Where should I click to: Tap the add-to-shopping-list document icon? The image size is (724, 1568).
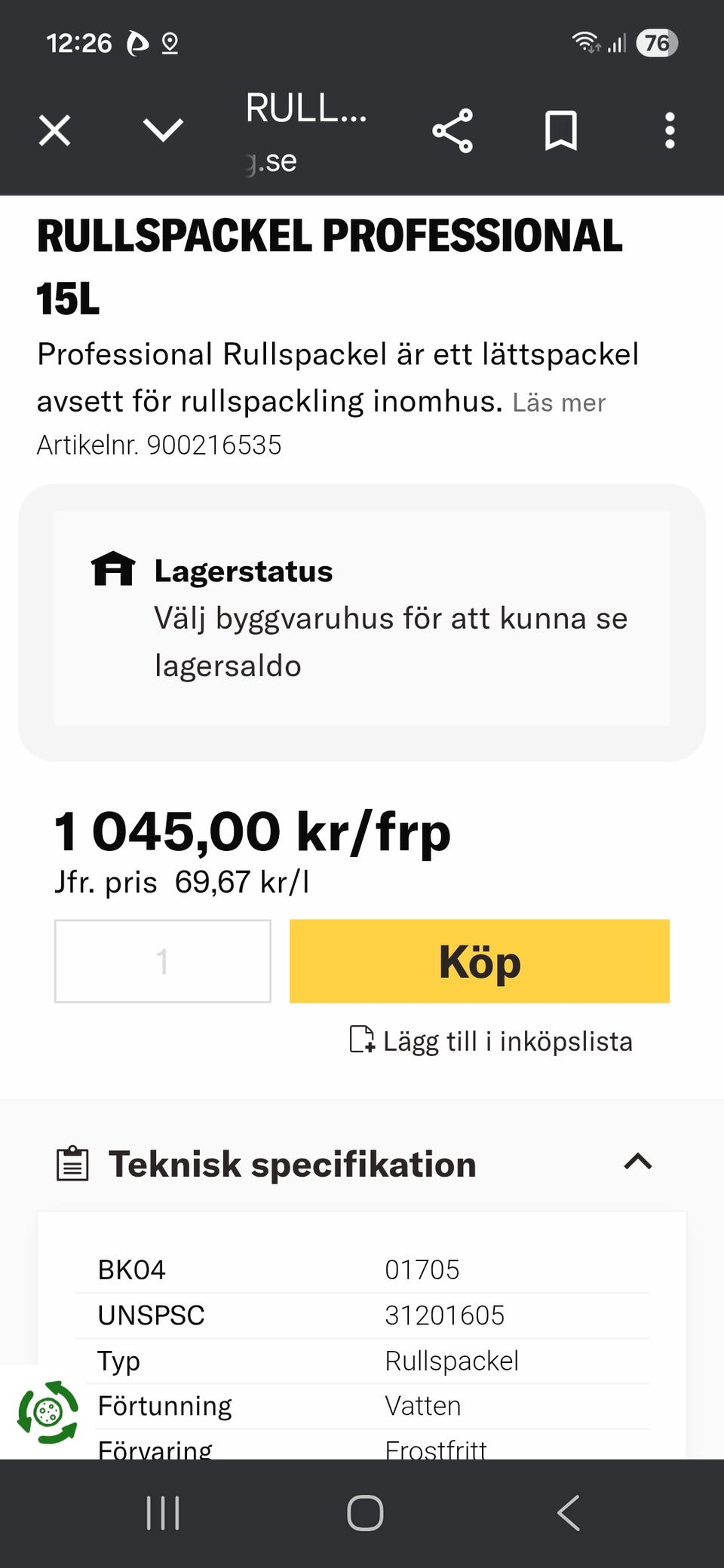(362, 1040)
